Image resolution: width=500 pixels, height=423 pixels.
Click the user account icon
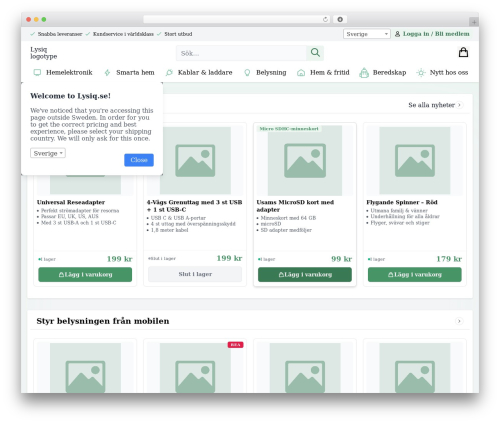[x=397, y=34]
